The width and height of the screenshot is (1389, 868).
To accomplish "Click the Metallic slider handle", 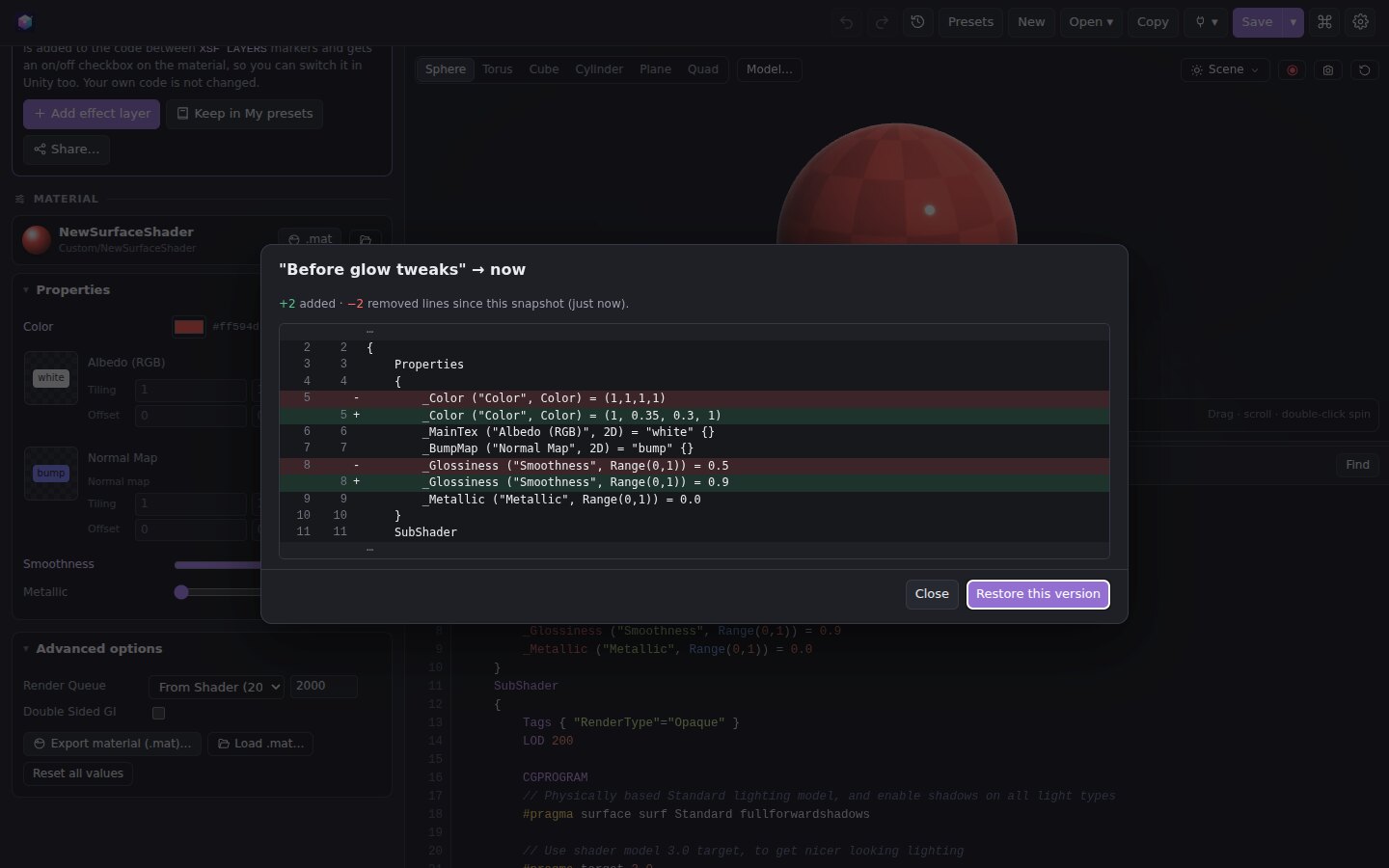I will pyautogui.click(x=181, y=592).
